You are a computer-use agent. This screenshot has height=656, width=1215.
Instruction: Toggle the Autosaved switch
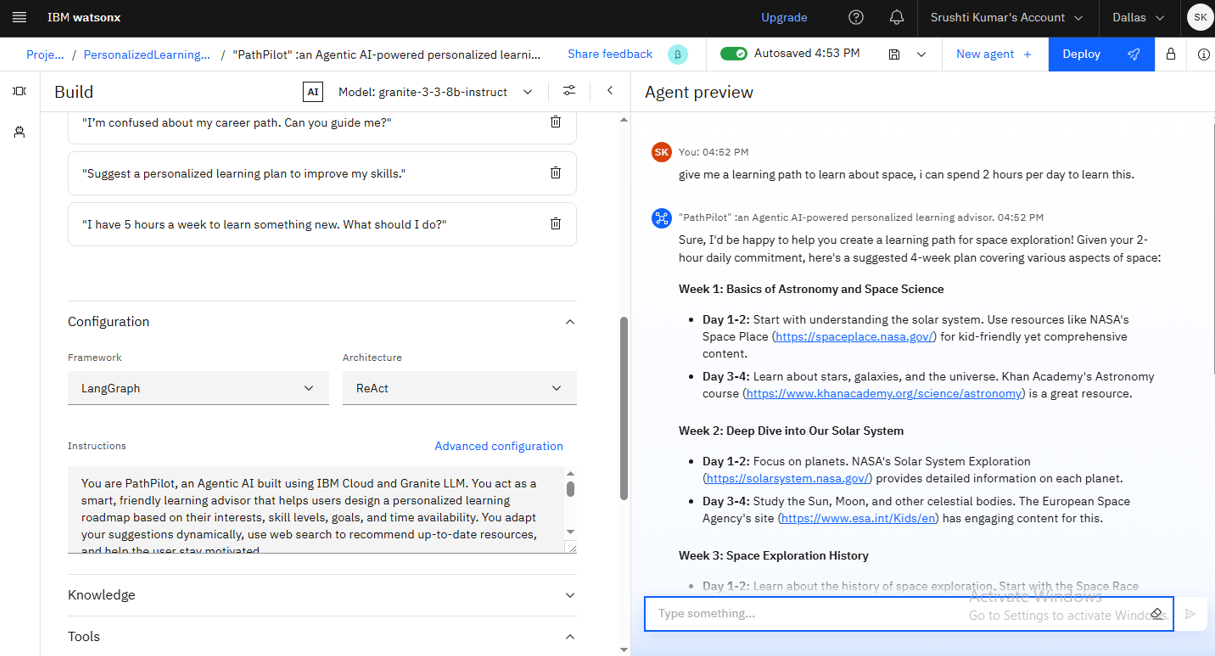(734, 54)
